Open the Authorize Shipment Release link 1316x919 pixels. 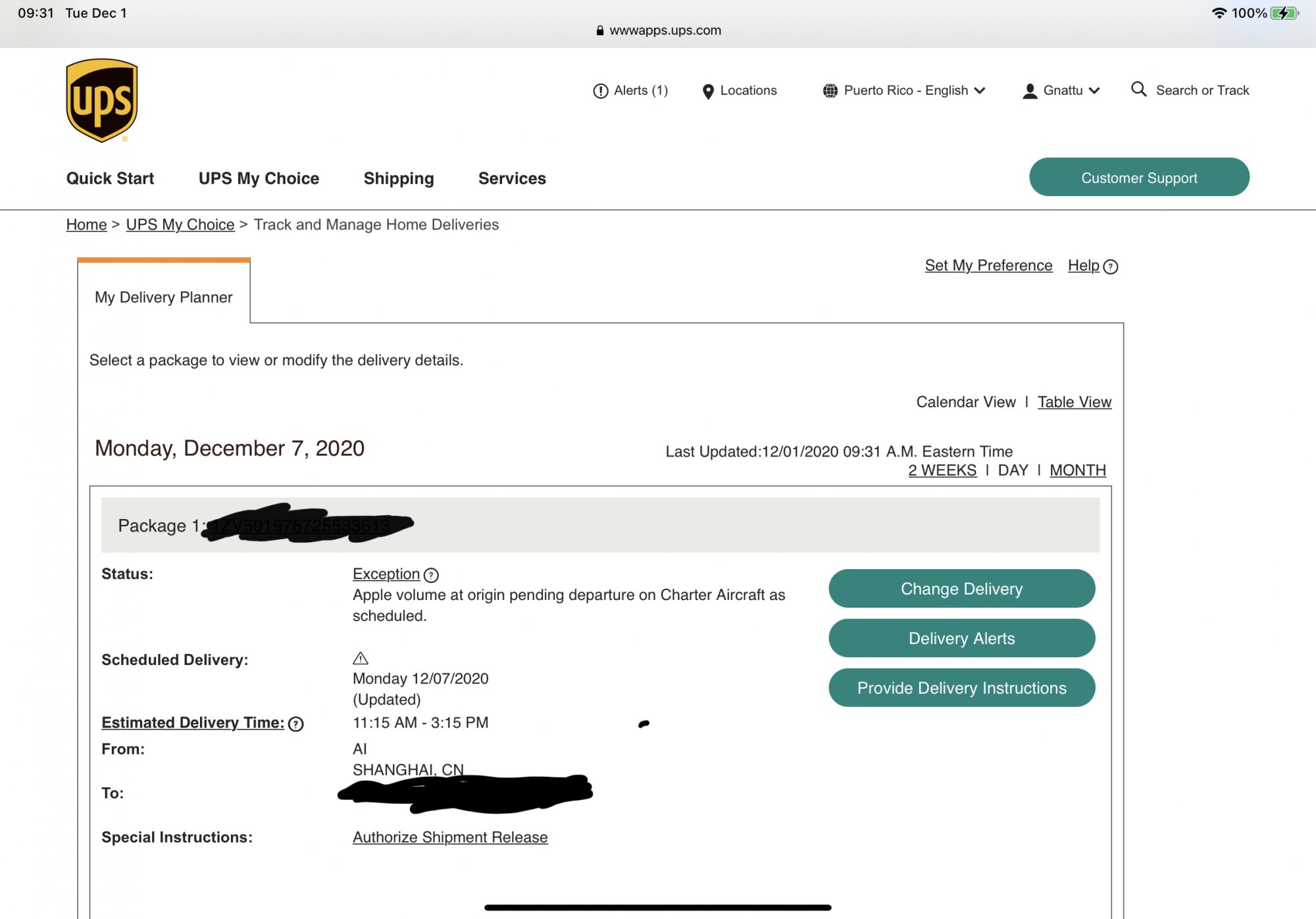pos(450,837)
